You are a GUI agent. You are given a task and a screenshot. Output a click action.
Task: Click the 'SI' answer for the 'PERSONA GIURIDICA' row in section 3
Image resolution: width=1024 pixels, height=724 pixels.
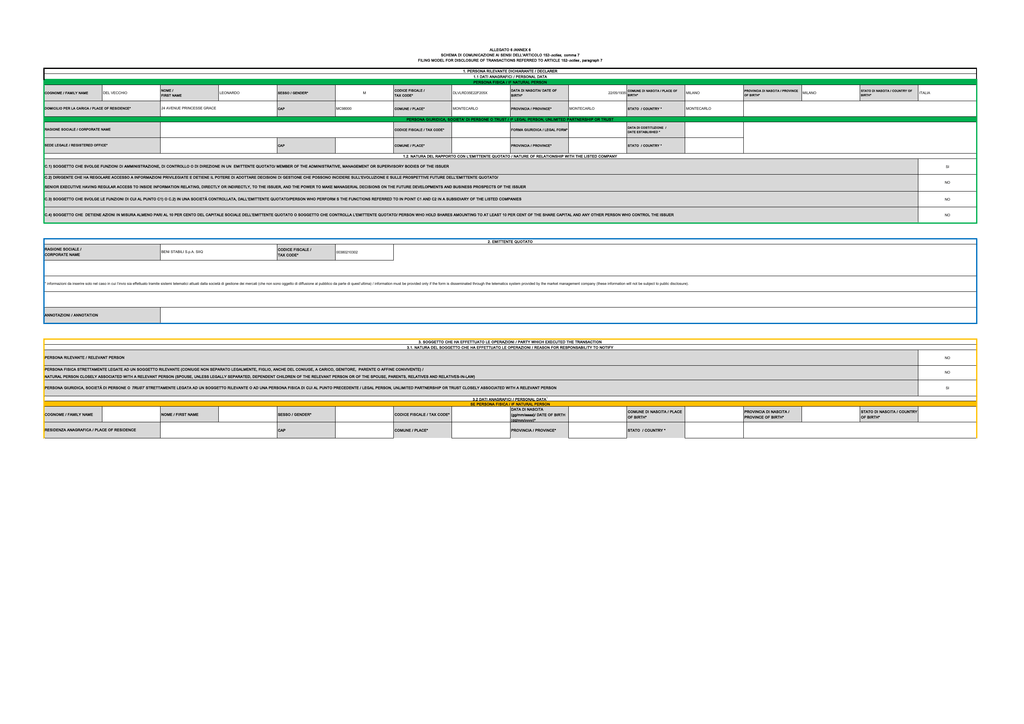pyautogui.click(x=947, y=388)
